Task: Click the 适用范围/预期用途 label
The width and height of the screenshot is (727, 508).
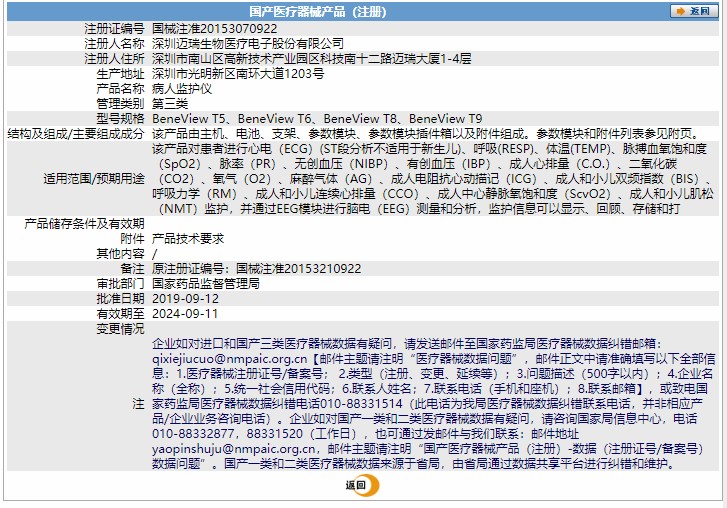Action: coord(94,178)
